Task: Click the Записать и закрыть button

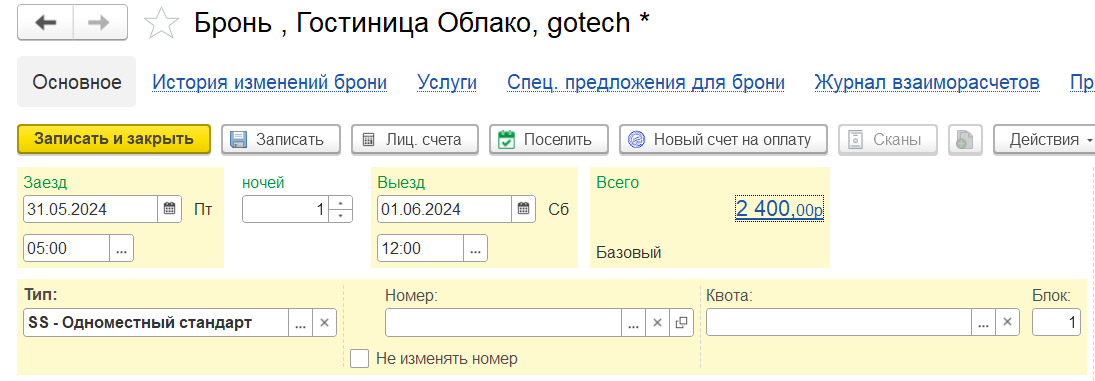Action: point(114,140)
